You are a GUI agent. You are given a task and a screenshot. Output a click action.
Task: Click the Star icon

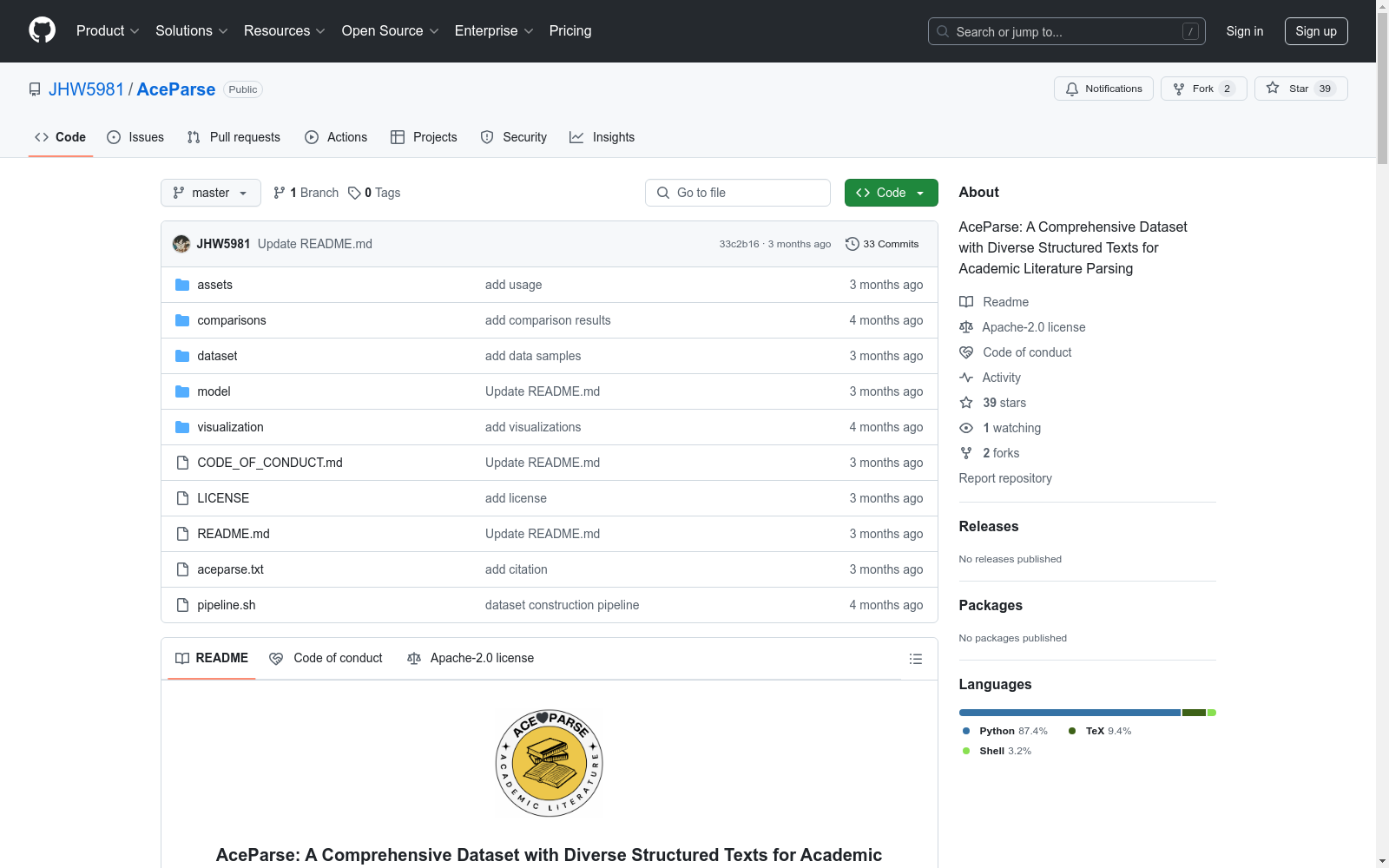1273,88
